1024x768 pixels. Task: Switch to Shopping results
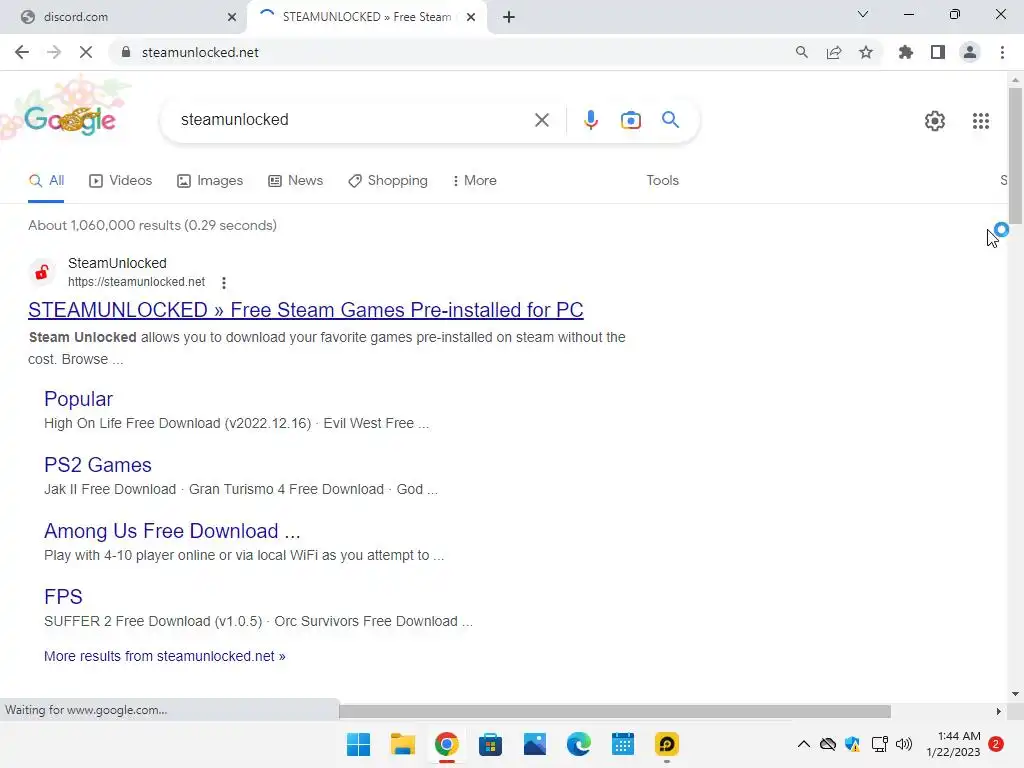pyautogui.click(x=388, y=180)
